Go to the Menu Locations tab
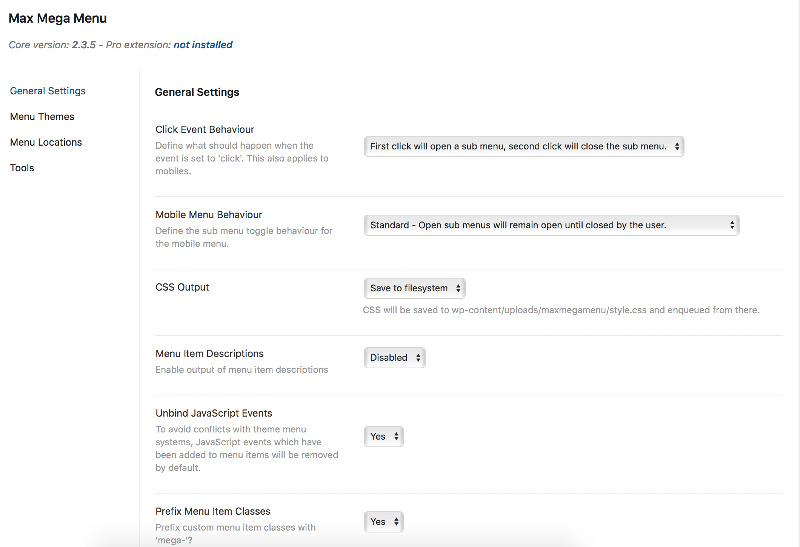 coord(46,142)
